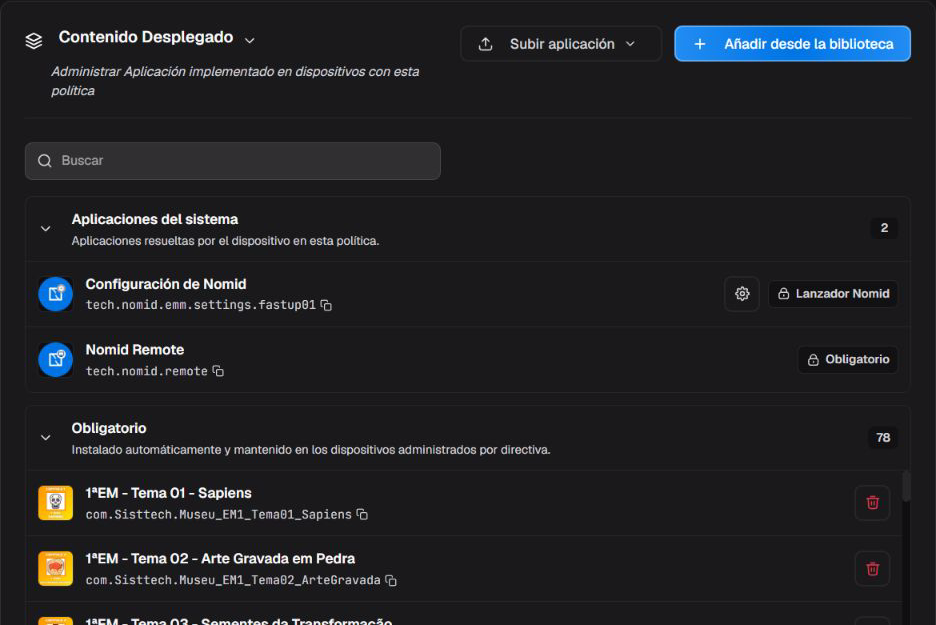The height and width of the screenshot is (625, 936).
Task: Click the layers icon beside Contenido Desplegado
Action: coord(34,41)
